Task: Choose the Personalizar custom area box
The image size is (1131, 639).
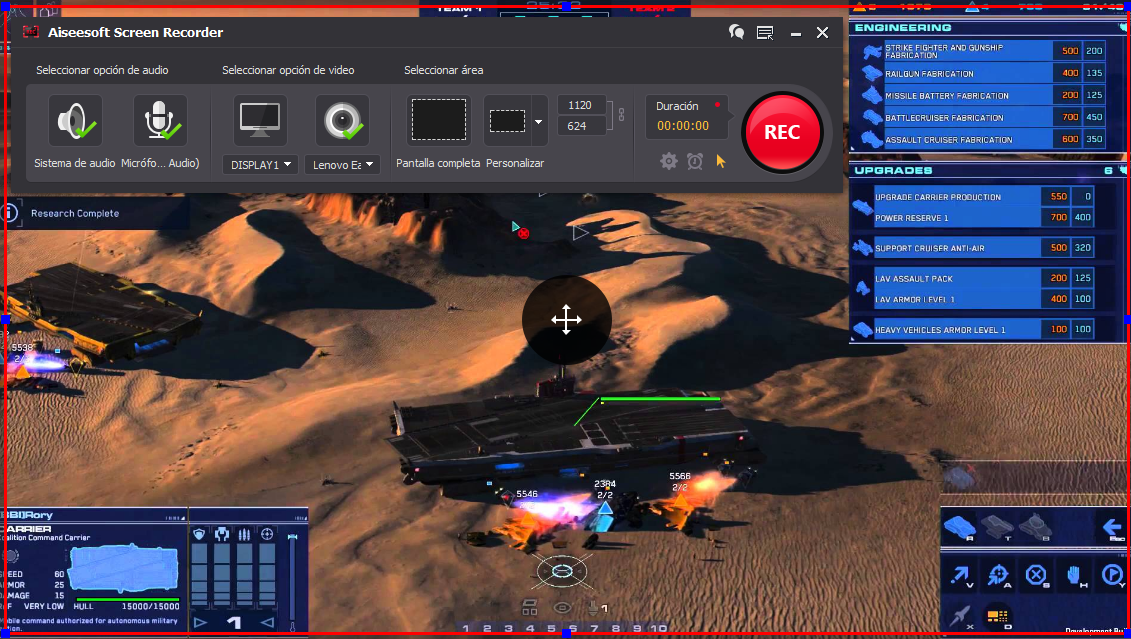Action: [x=507, y=121]
